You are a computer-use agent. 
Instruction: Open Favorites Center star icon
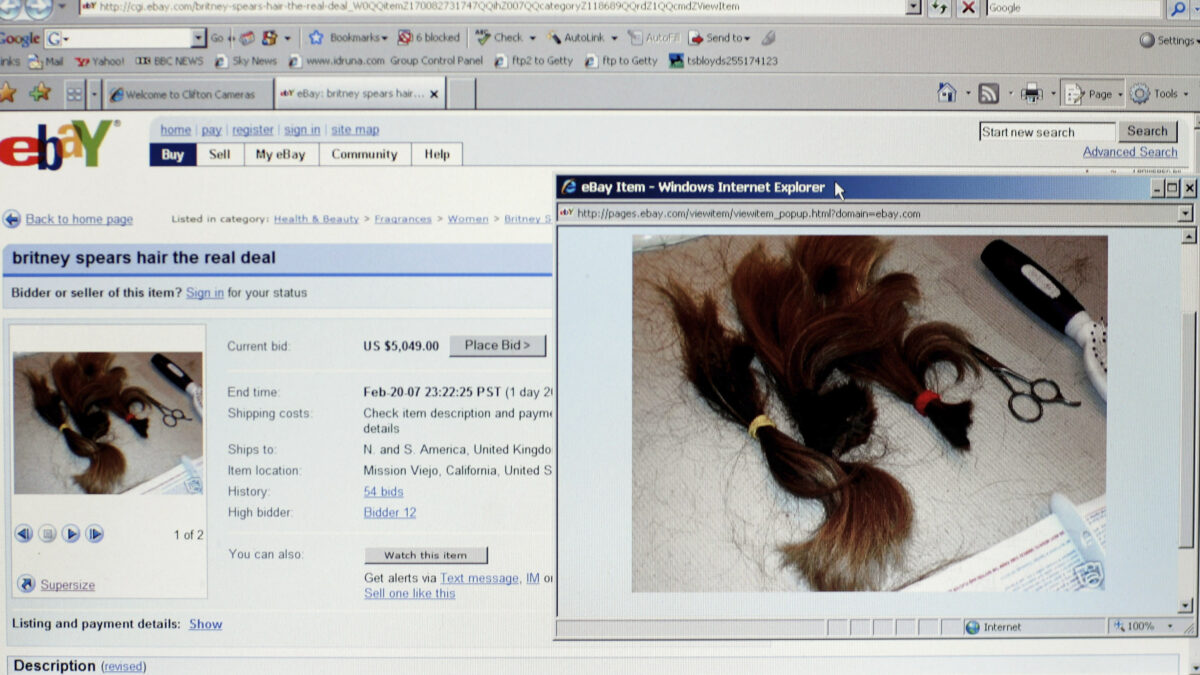coord(7,93)
